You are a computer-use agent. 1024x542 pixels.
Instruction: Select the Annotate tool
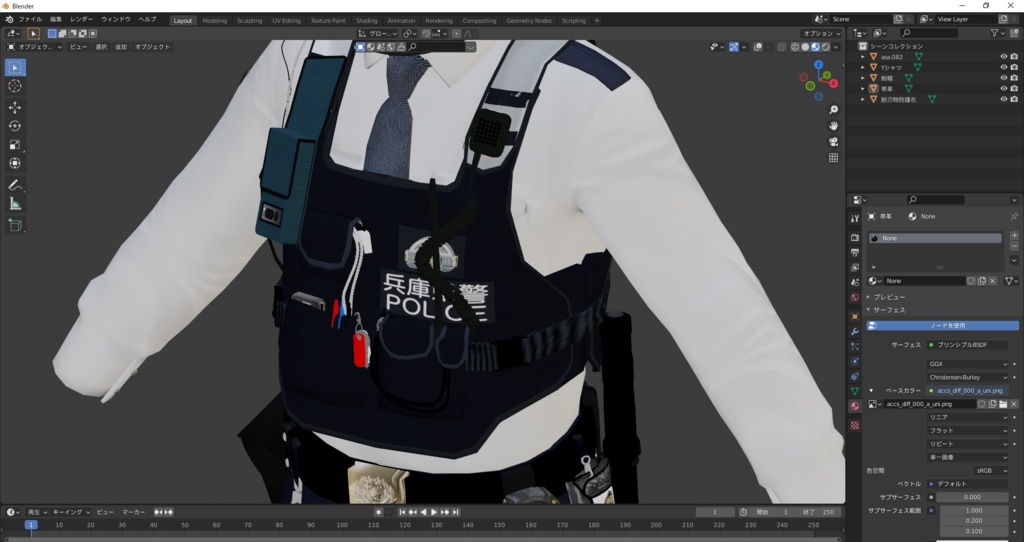[x=15, y=185]
